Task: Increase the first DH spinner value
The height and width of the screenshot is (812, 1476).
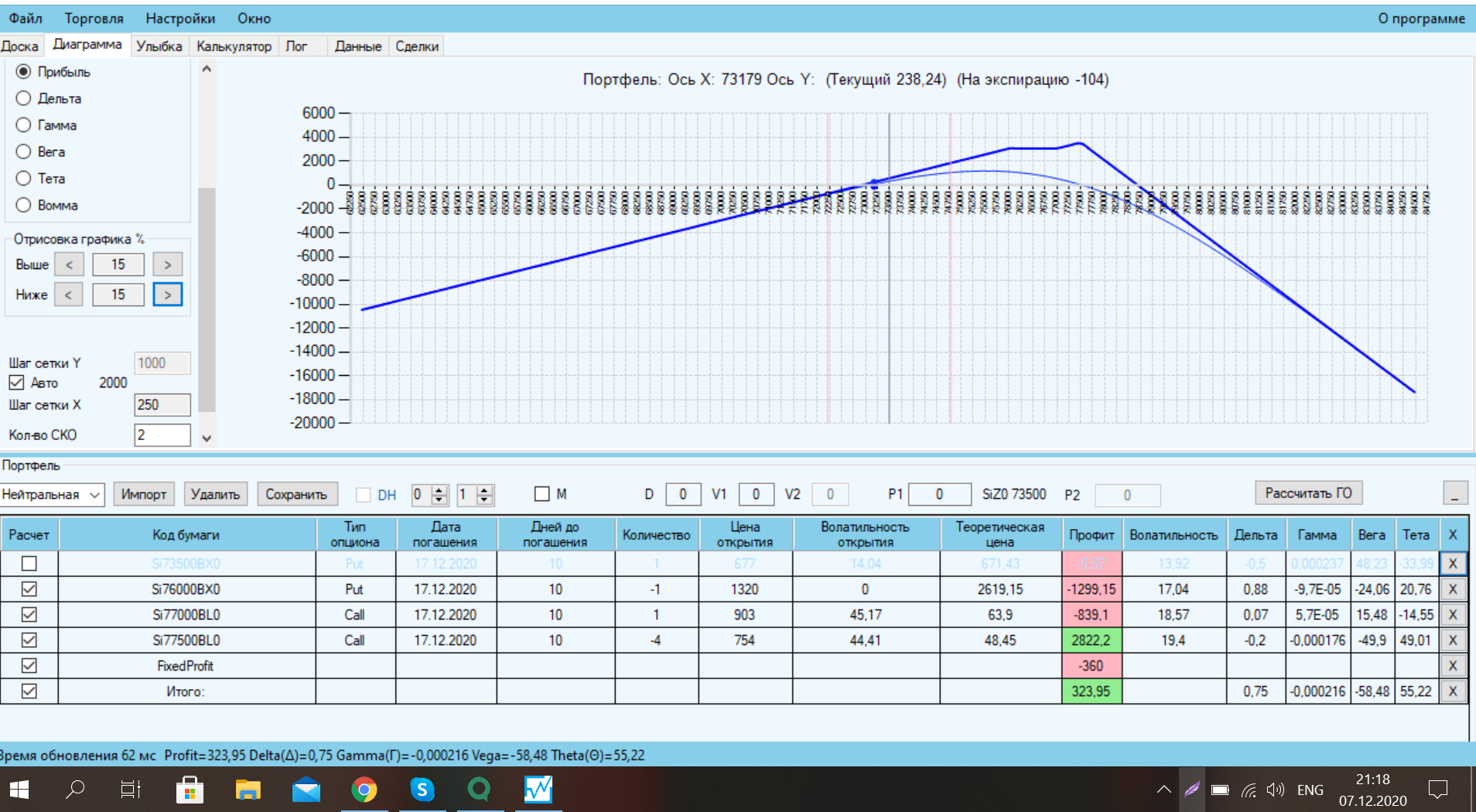Action: tap(439, 490)
